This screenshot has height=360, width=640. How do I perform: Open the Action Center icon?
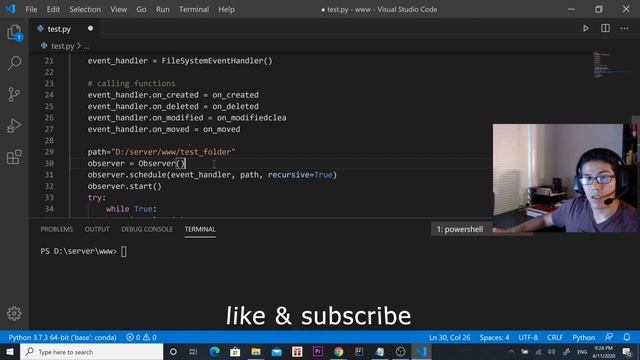[627, 351]
